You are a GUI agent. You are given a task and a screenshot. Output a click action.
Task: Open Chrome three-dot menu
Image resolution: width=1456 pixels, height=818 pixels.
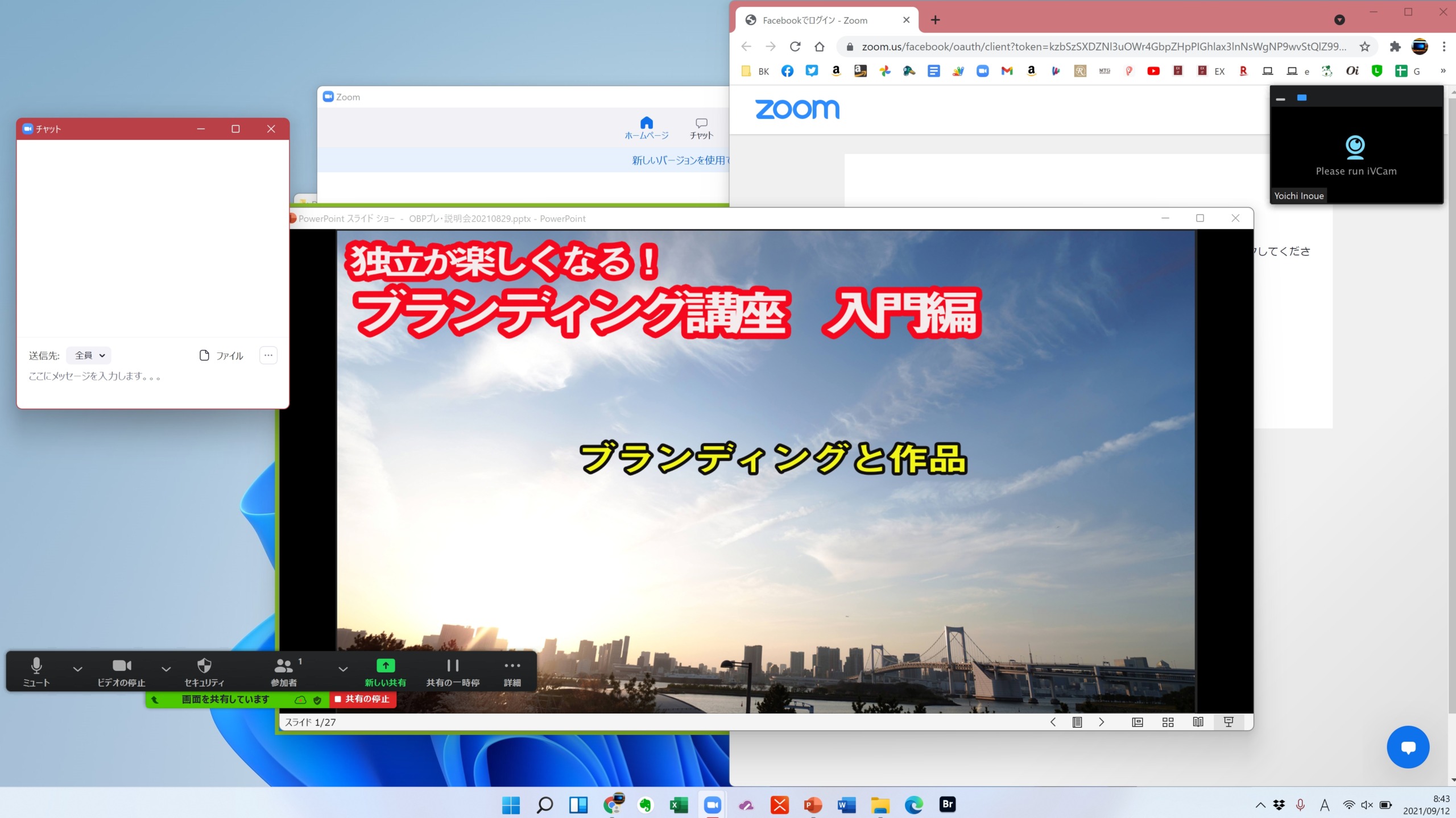1444,47
